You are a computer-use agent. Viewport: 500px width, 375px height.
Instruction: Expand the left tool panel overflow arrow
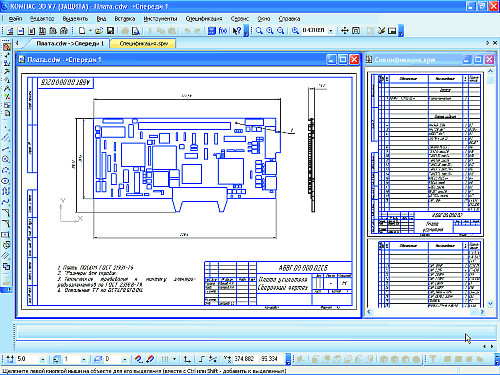click(7, 290)
